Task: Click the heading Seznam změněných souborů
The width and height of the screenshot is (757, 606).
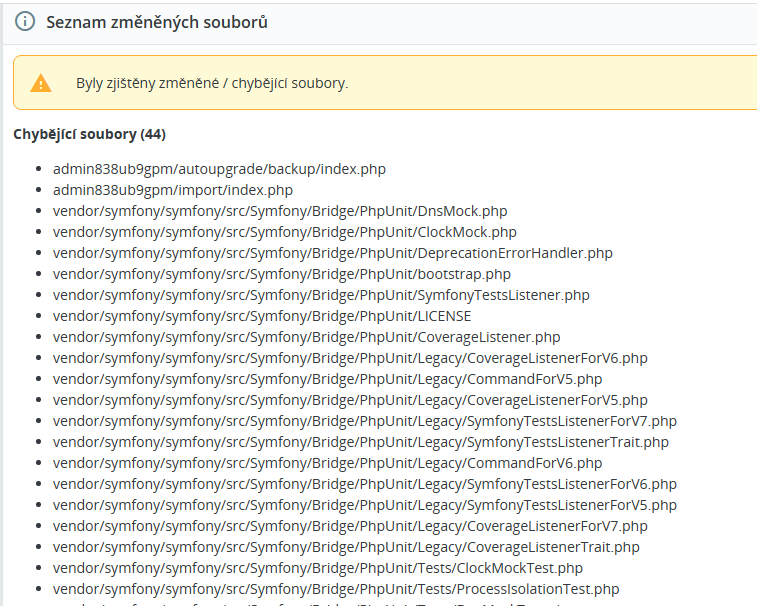Action: tap(157, 22)
